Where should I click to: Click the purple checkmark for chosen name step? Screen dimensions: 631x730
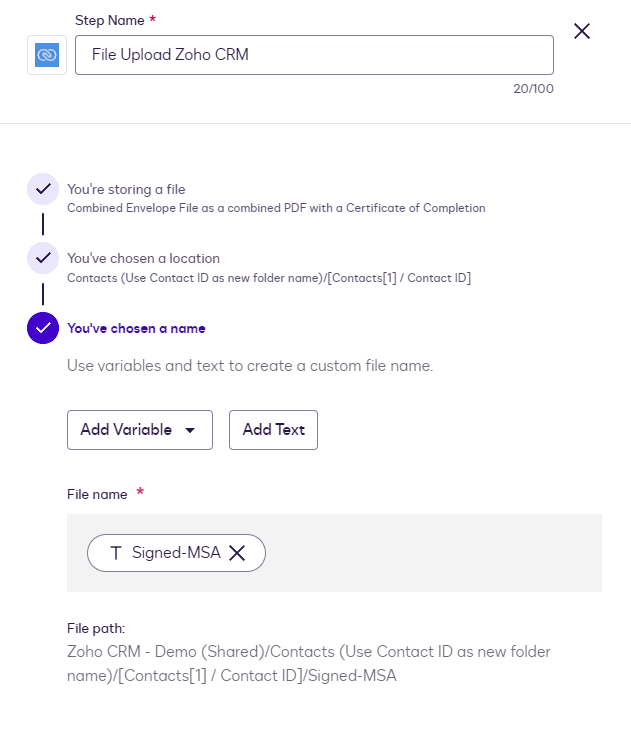(x=43, y=328)
